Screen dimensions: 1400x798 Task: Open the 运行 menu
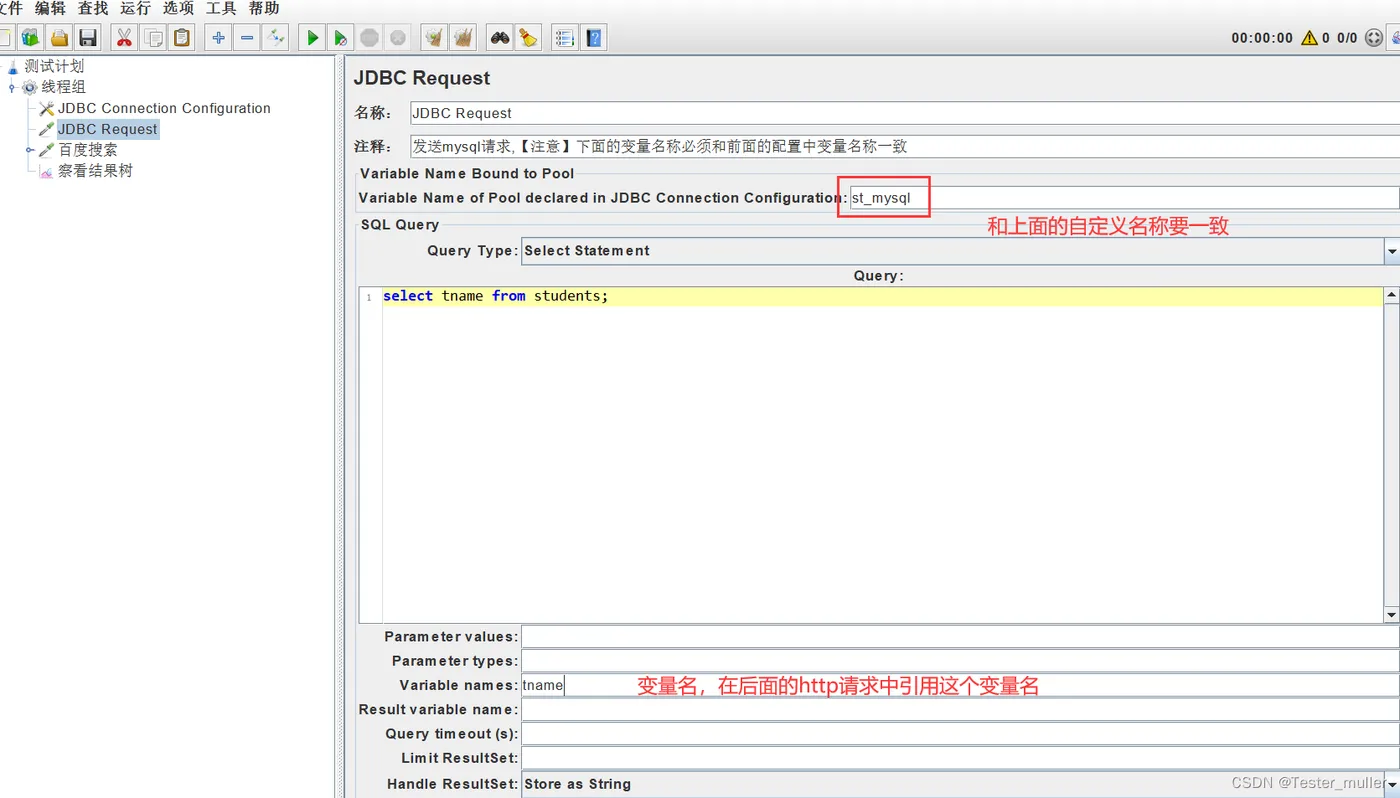tap(135, 8)
